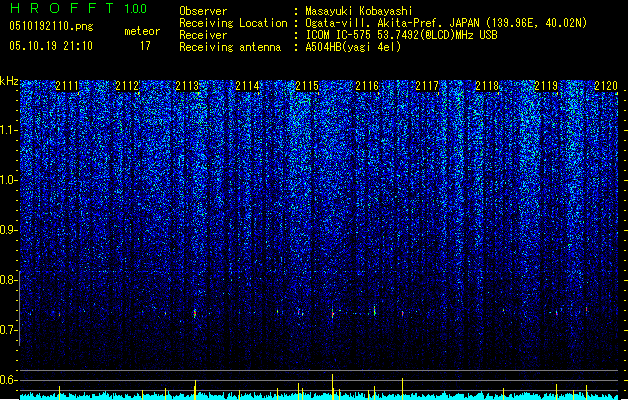Click the 0.8 kHz axis tick label
629x400 pixels.
coord(9,280)
